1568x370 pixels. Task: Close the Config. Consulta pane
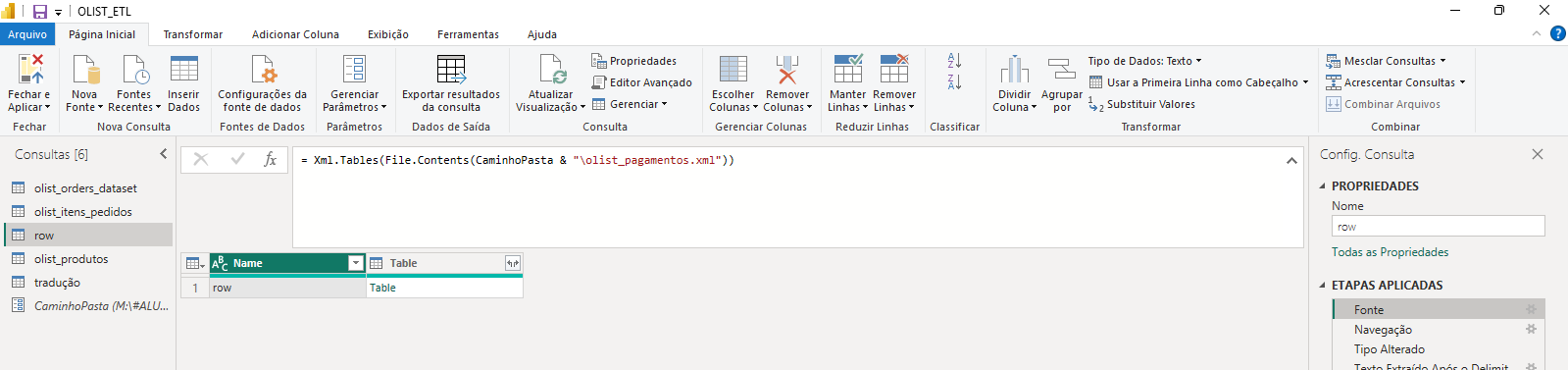(1538, 154)
